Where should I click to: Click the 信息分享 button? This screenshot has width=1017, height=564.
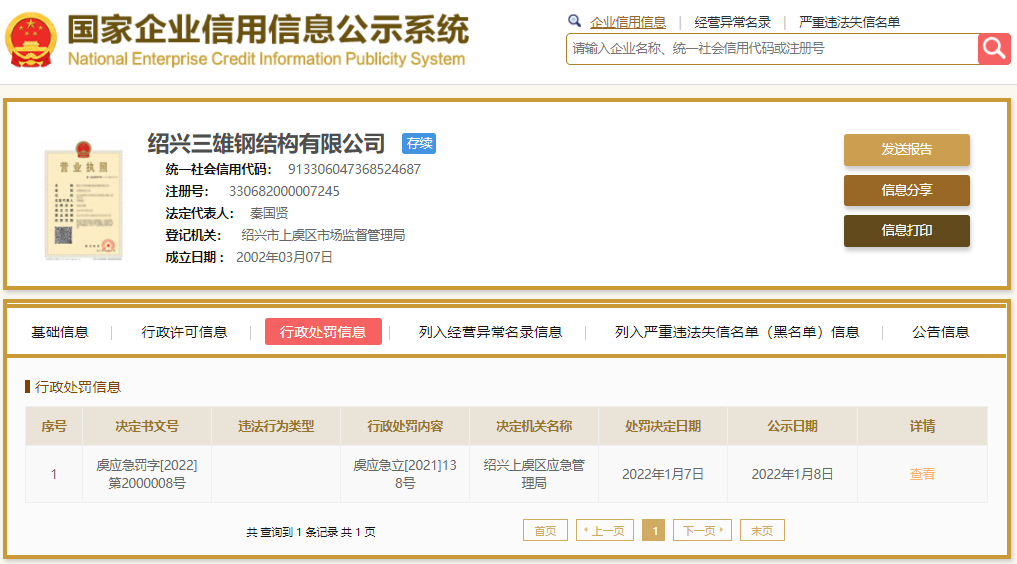click(x=907, y=191)
